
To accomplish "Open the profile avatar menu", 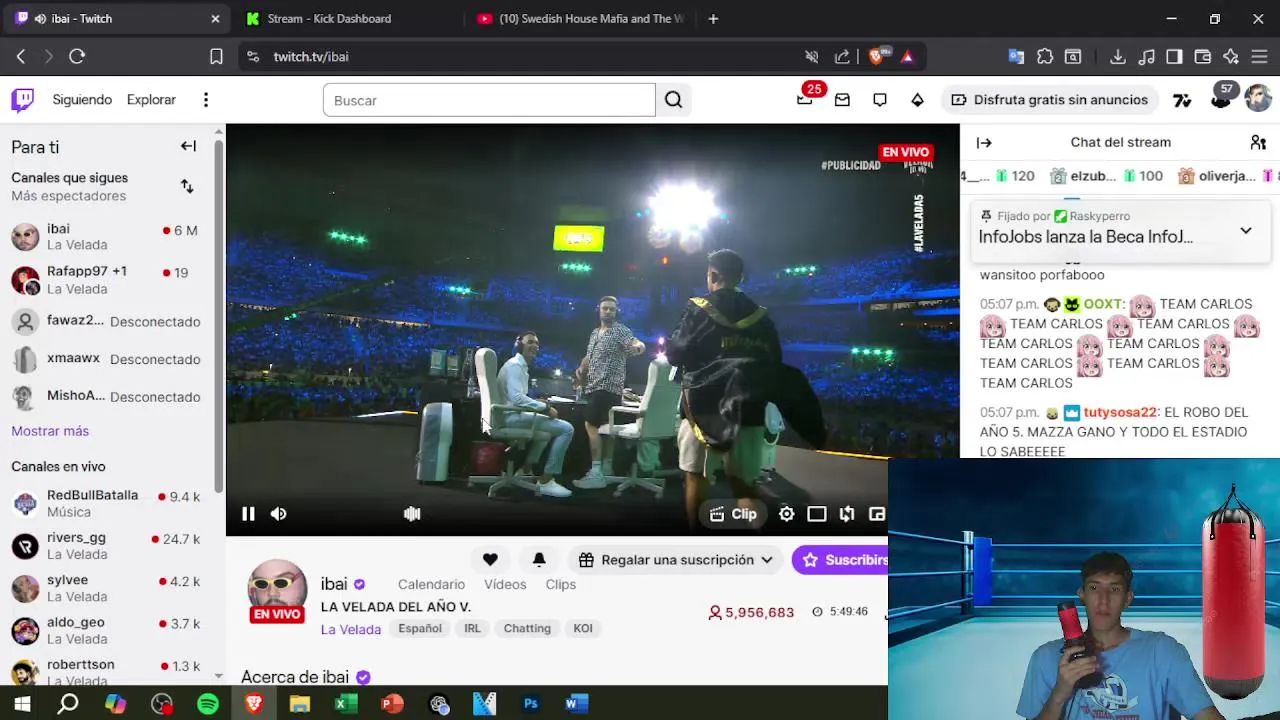I will coord(1258,99).
